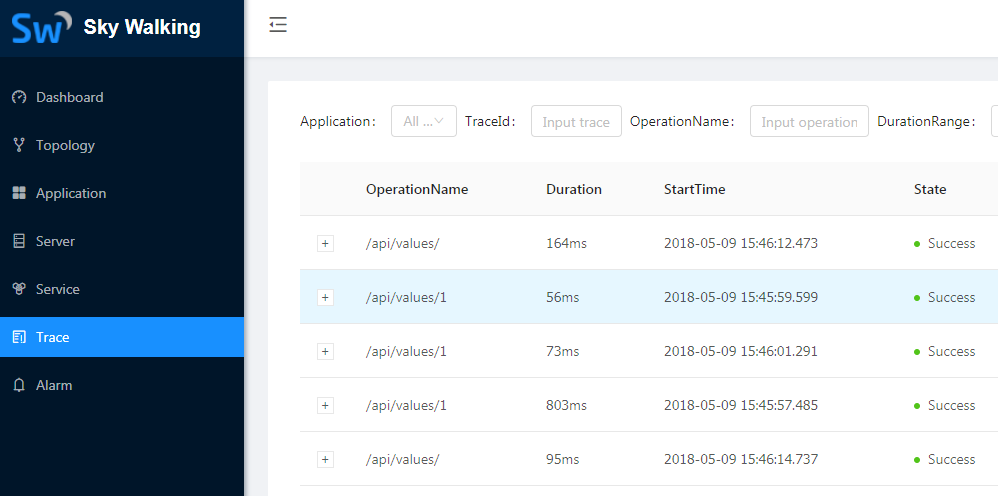Expand the 164ms /api/values/ trace row
The image size is (998, 496).
pos(325,243)
